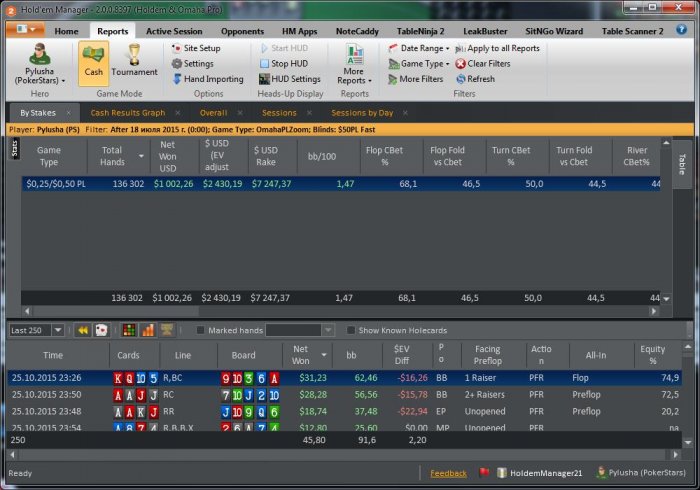Image resolution: width=700 pixels, height=490 pixels.
Task: Click Clear Filters
Action: click(483, 63)
